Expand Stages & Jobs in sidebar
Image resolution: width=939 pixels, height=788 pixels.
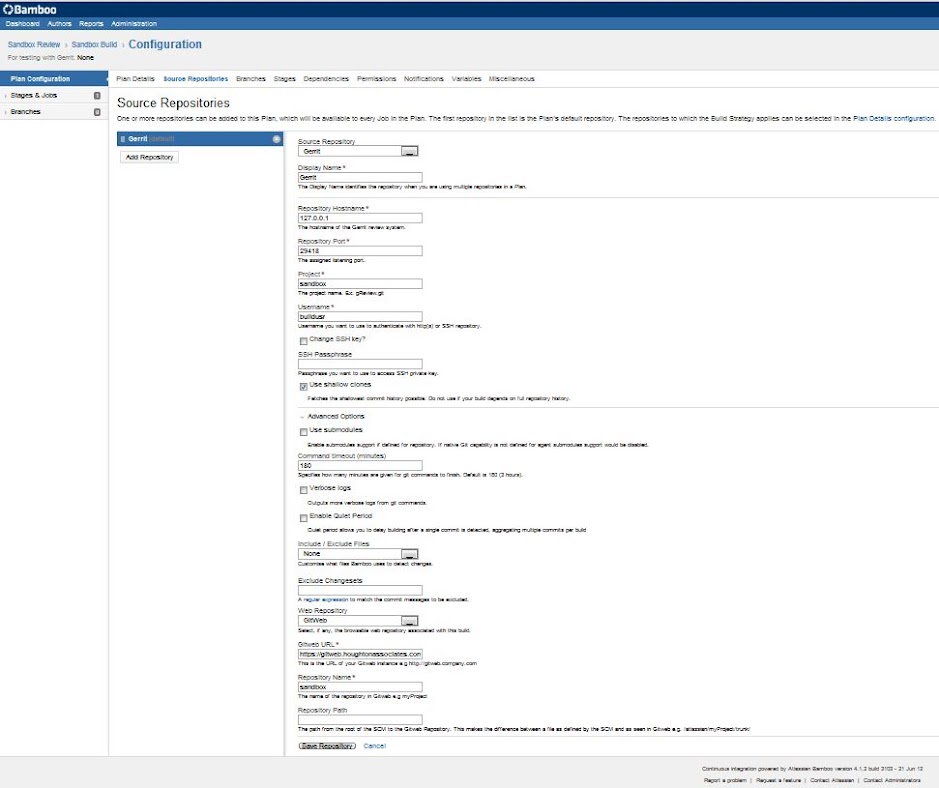[34, 95]
